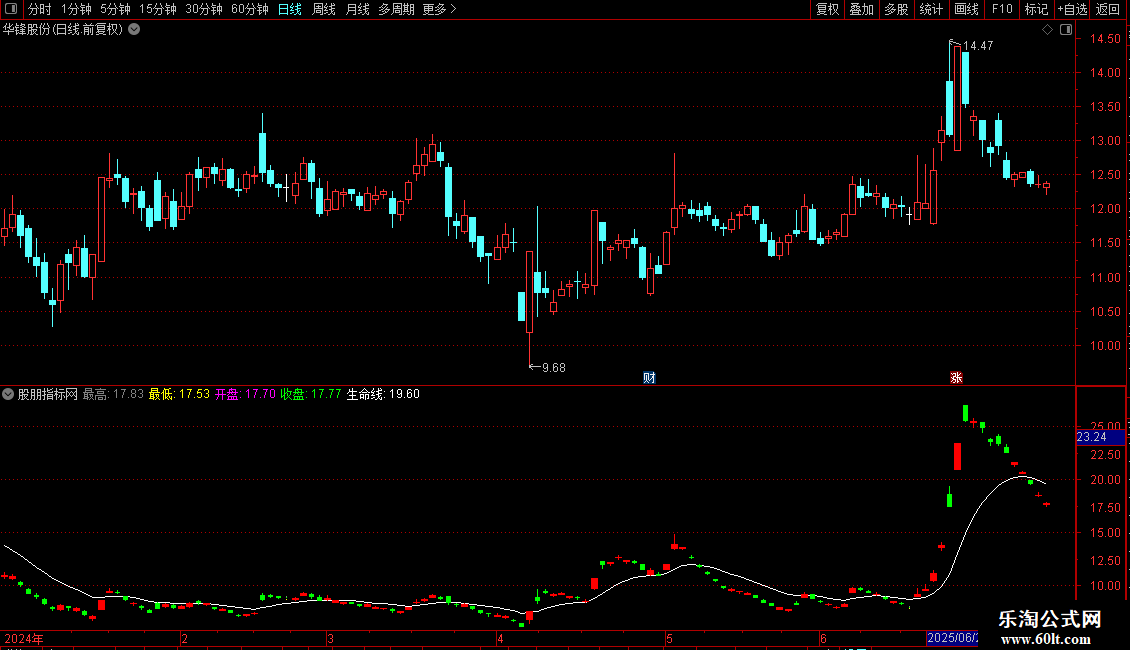
Task: Click the 2024年 label on time axis
Action: click(24, 638)
